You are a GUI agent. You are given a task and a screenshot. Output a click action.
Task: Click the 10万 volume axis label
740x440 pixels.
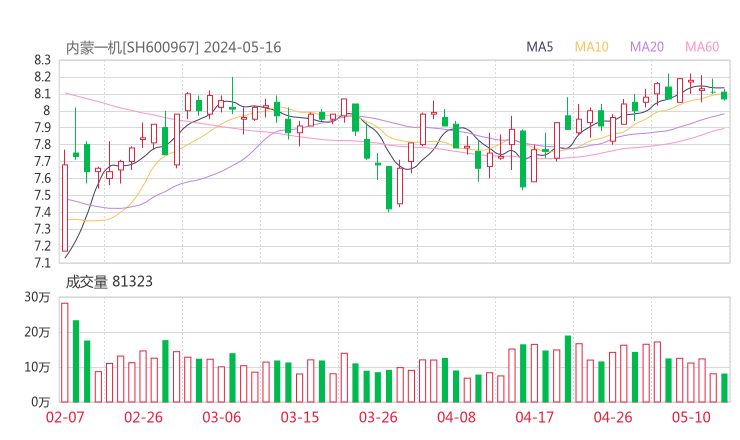tap(37, 367)
